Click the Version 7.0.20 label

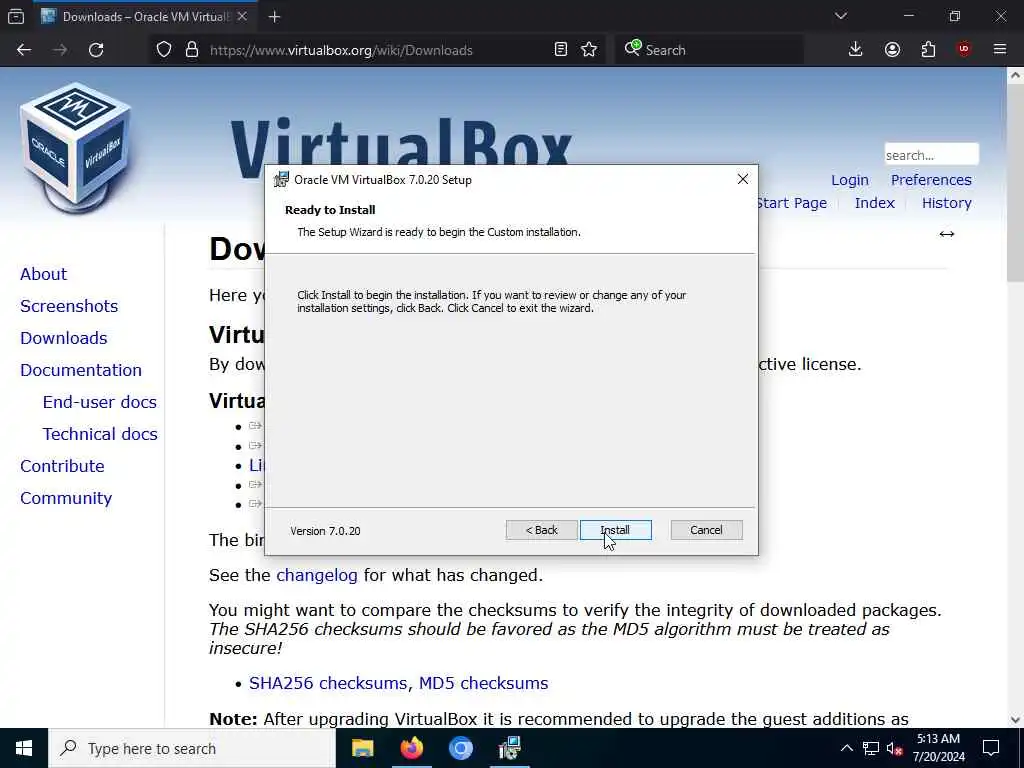point(325,531)
